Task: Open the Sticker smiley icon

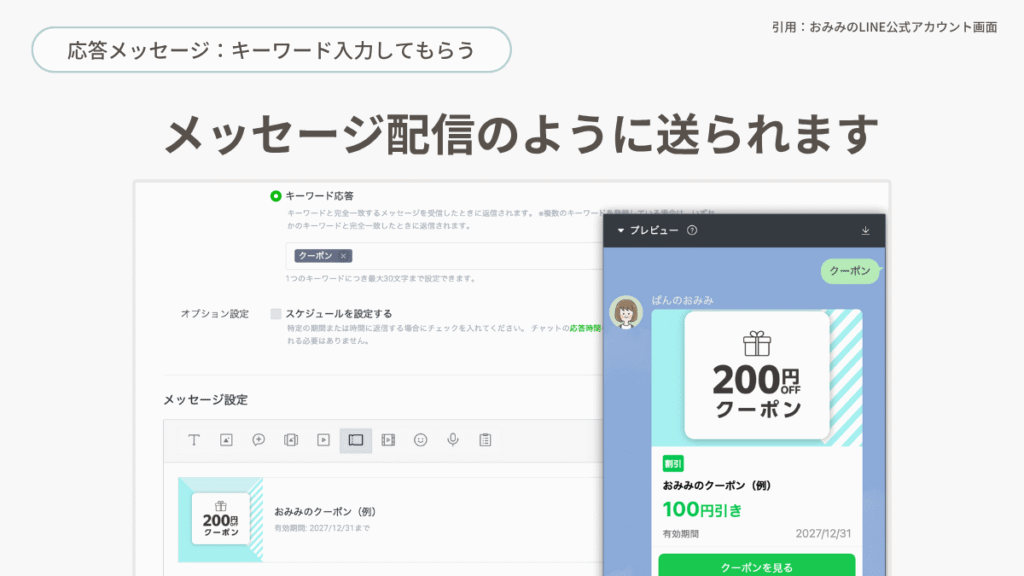Action: [420, 440]
